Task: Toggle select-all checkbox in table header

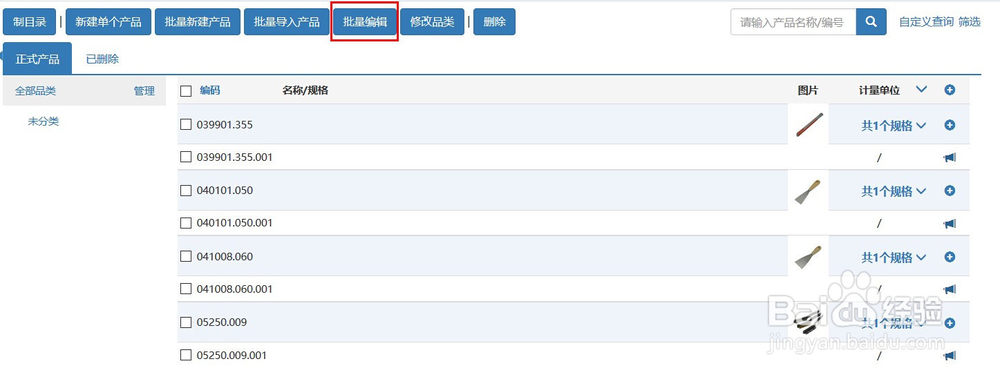Action: pyautogui.click(x=186, y=91)
